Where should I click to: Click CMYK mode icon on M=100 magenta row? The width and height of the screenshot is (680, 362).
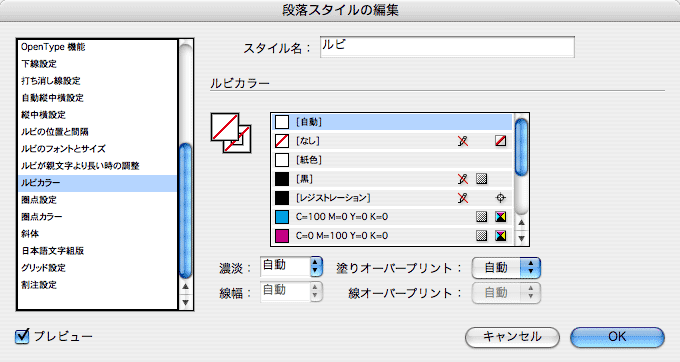click(500, 236)
